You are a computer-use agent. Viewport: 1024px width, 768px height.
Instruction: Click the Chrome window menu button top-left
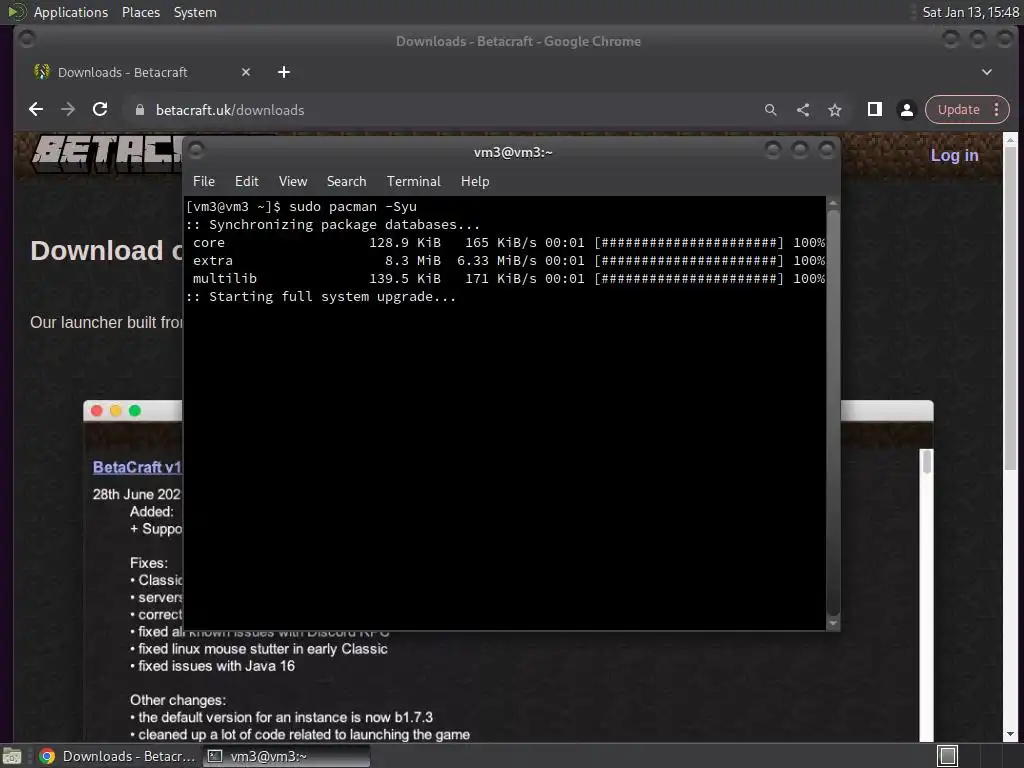click(27, 39)
